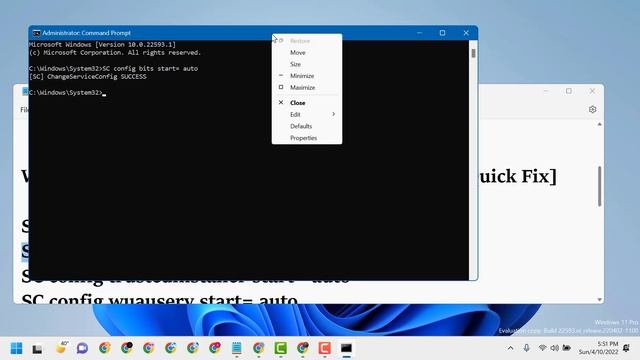Show hidden system tray icons chevron
This screenshot has height=360, width=640.
tap(510, 348)
